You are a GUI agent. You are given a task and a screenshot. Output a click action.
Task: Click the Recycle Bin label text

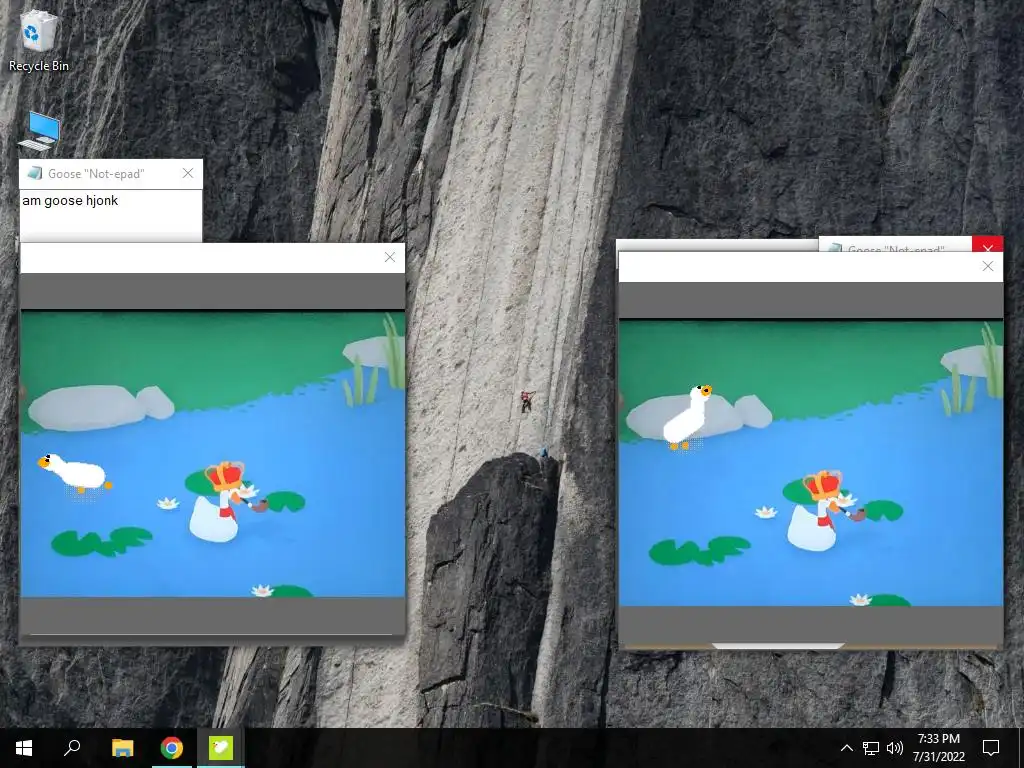click(39, 66)
